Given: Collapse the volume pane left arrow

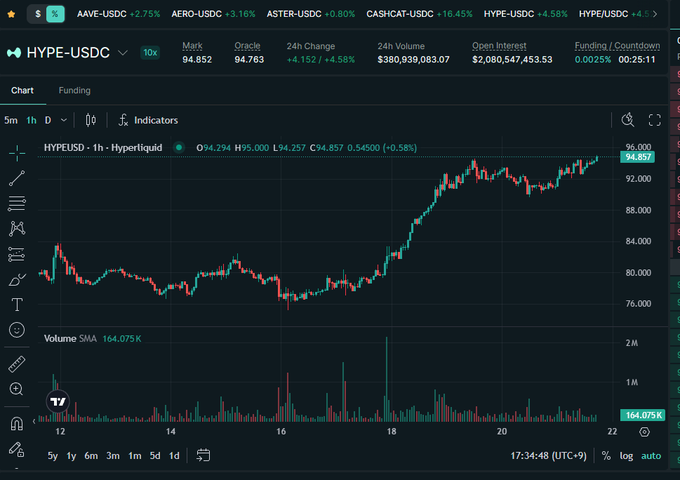Looking at the screenshot, I should tap(34, 421).
